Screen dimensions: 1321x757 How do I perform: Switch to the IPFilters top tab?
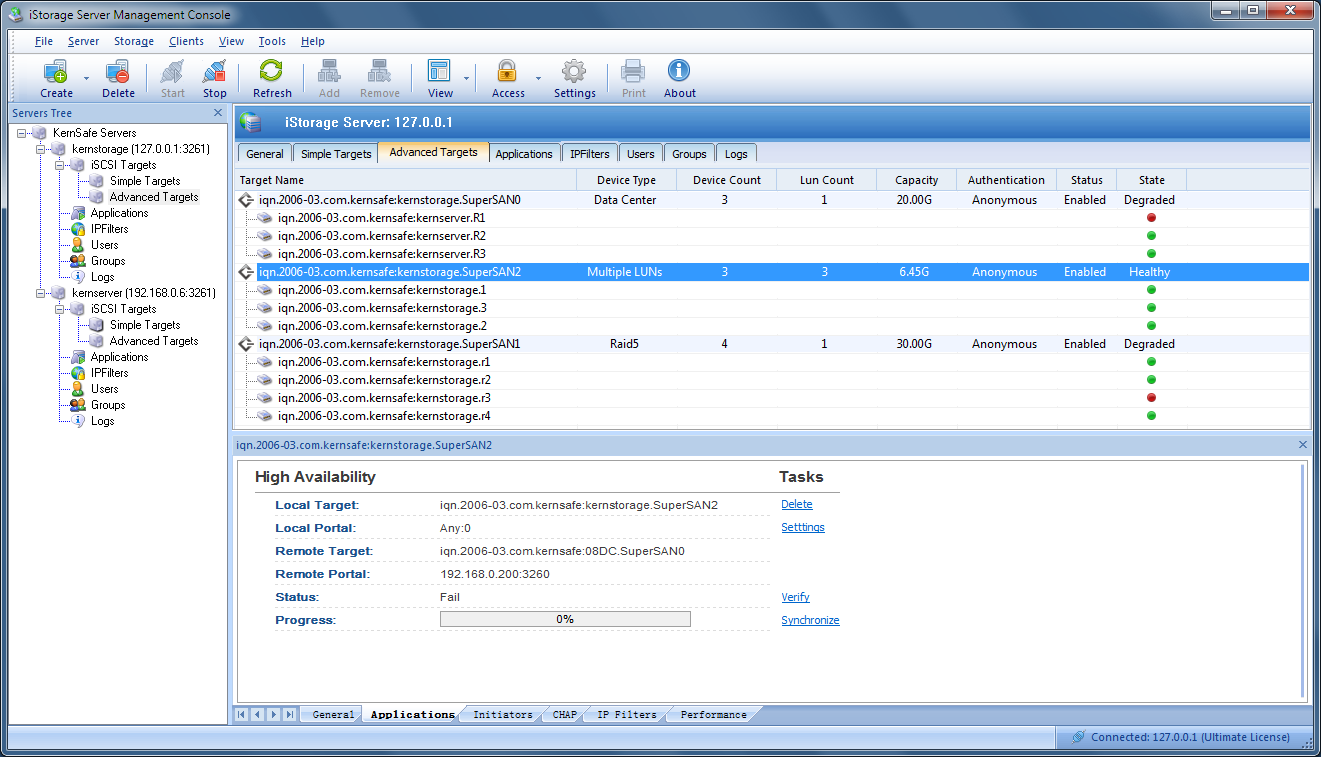(x=590, y=154)
